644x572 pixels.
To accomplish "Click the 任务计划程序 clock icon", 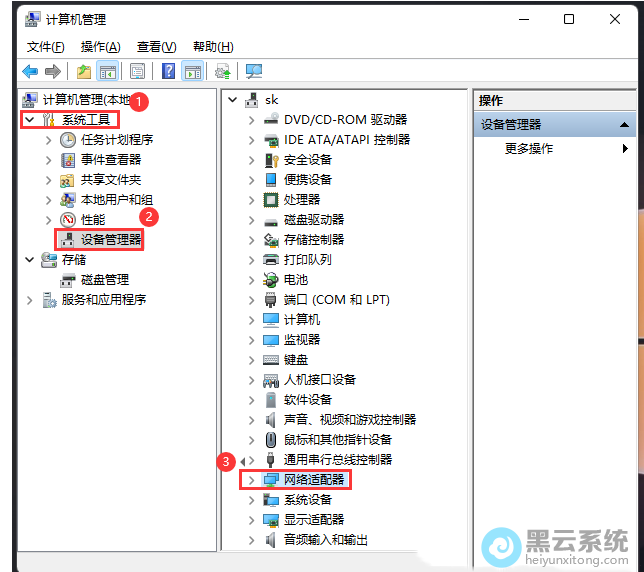I will pyautogui.click(x=68, y=140).
